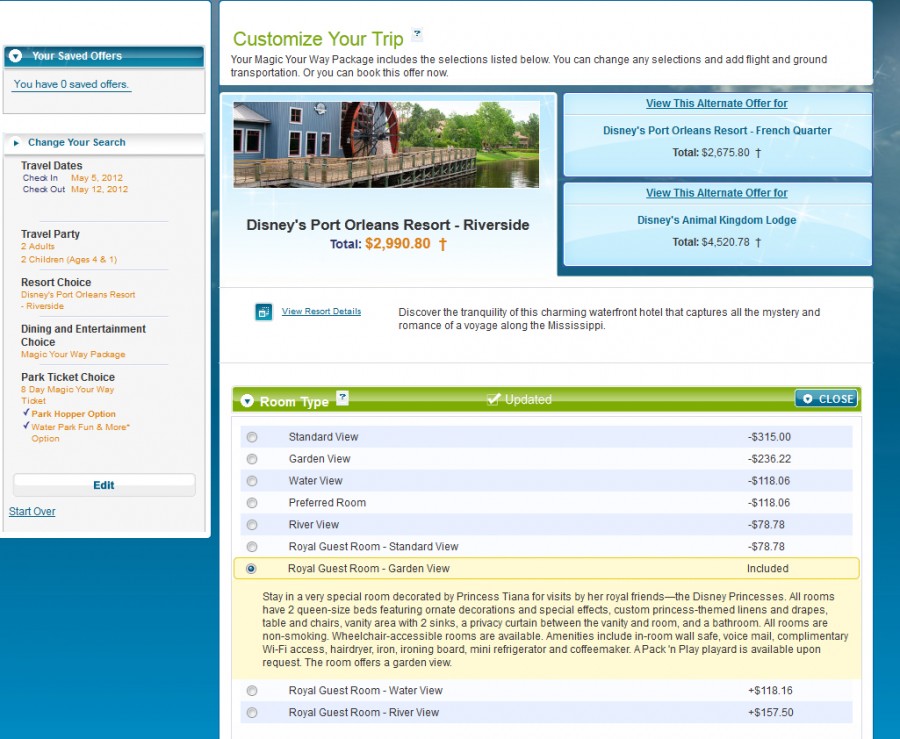The image size is (900, 739).
Task: Click the Start Over link
Action: pyautogui.click(x=32, y=511)
